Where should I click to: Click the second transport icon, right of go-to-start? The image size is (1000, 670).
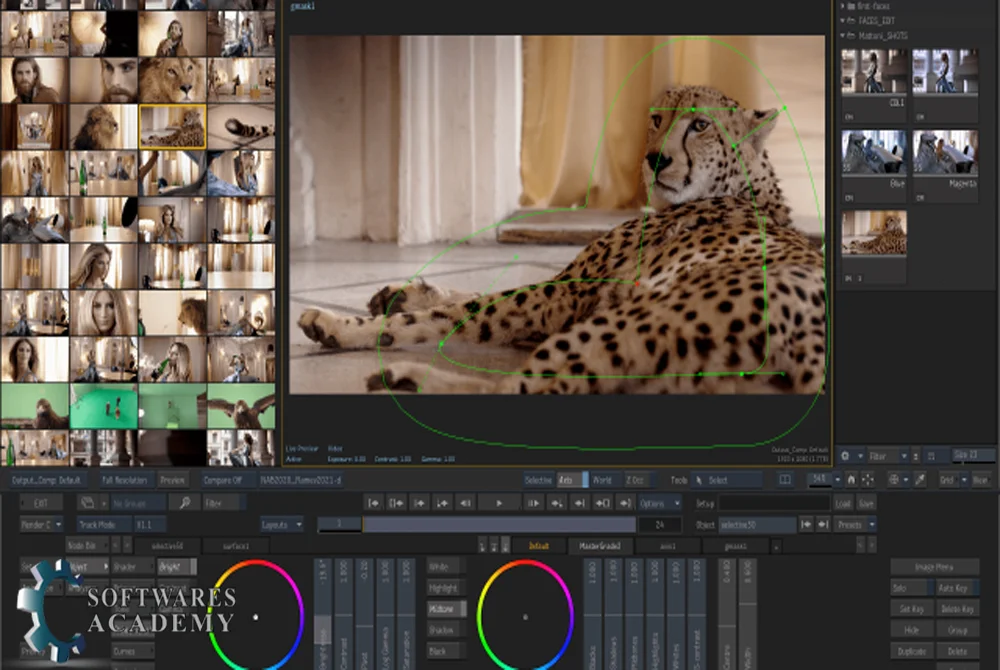point(396,503)
